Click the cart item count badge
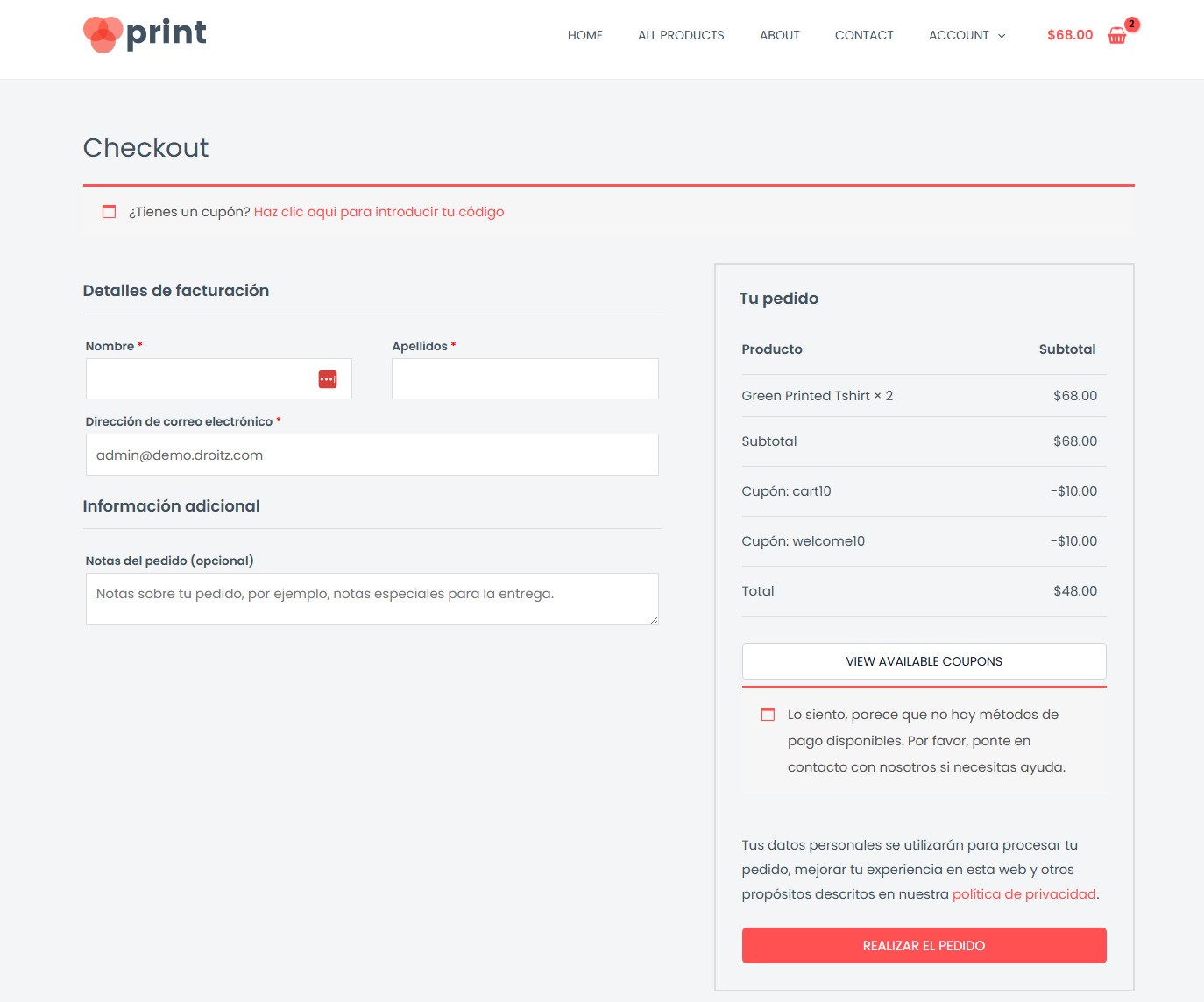 point(1130,25)
